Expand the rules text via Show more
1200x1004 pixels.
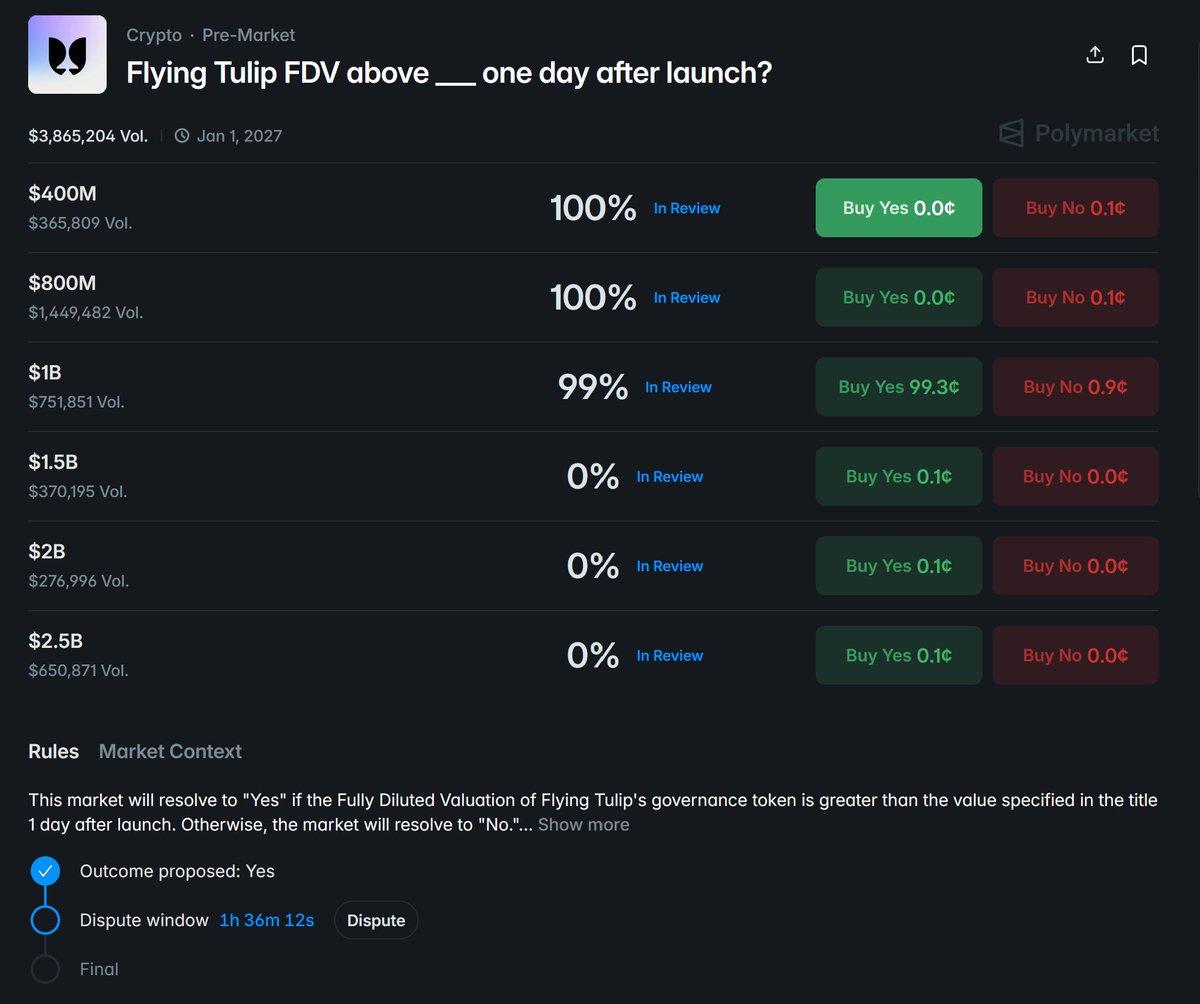click(x=583, y=824)
